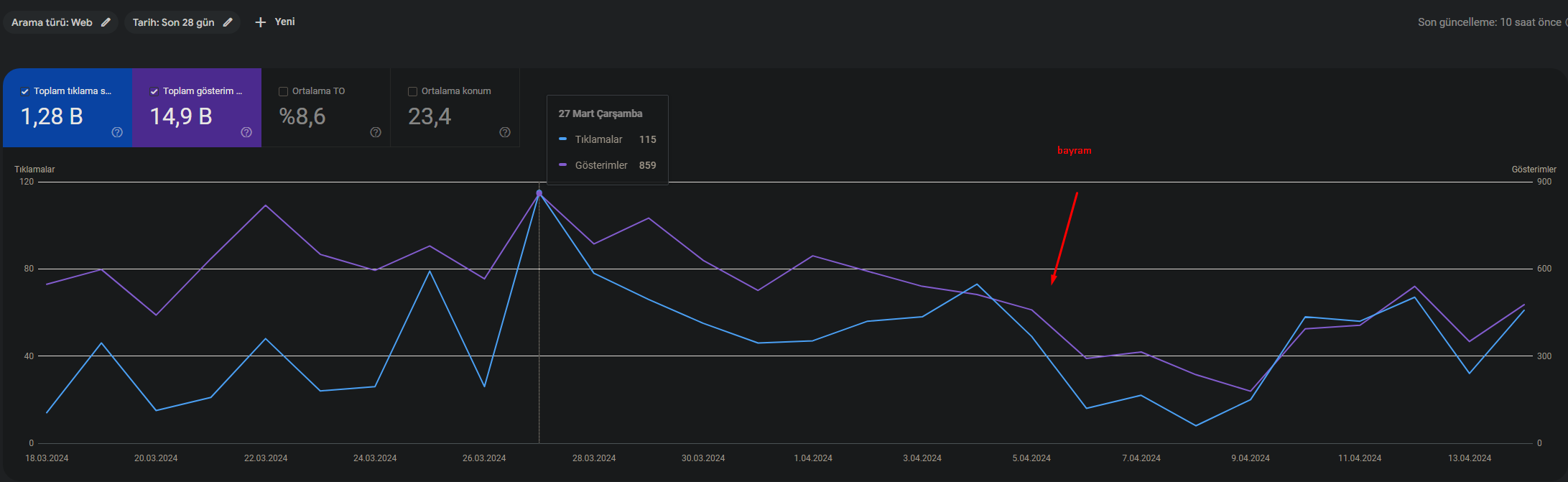Click the 9.04.2024 date axis label
This screenshot has height=482, width=1568.
1251,458
